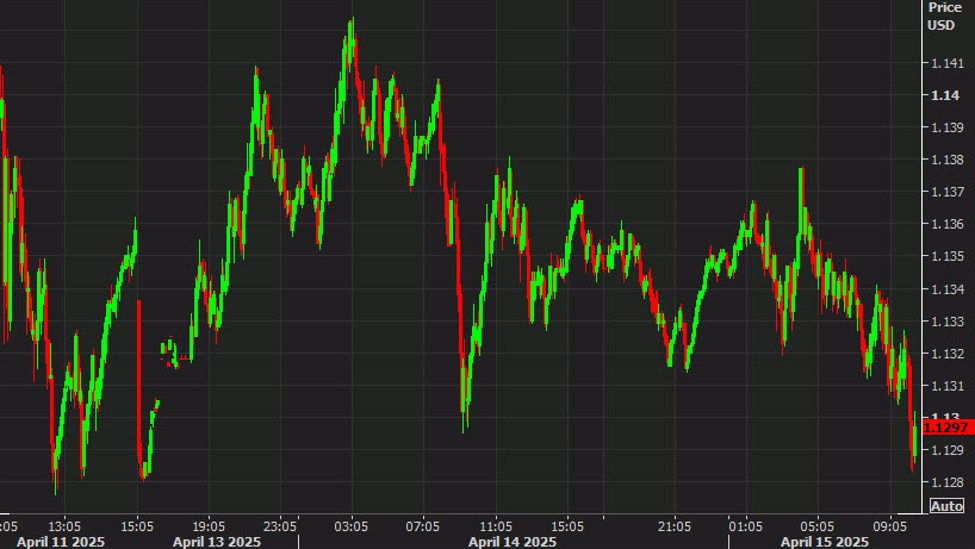Click the bold 1.14 price label
Viewport: 975px width, 549px height.
[x=945, y=96]
